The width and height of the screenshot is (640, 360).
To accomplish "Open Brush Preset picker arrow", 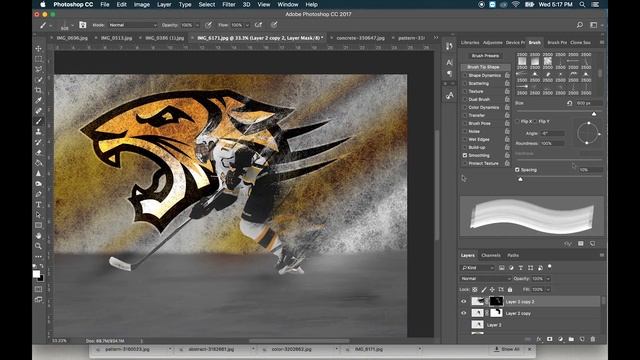I will 72,25.
